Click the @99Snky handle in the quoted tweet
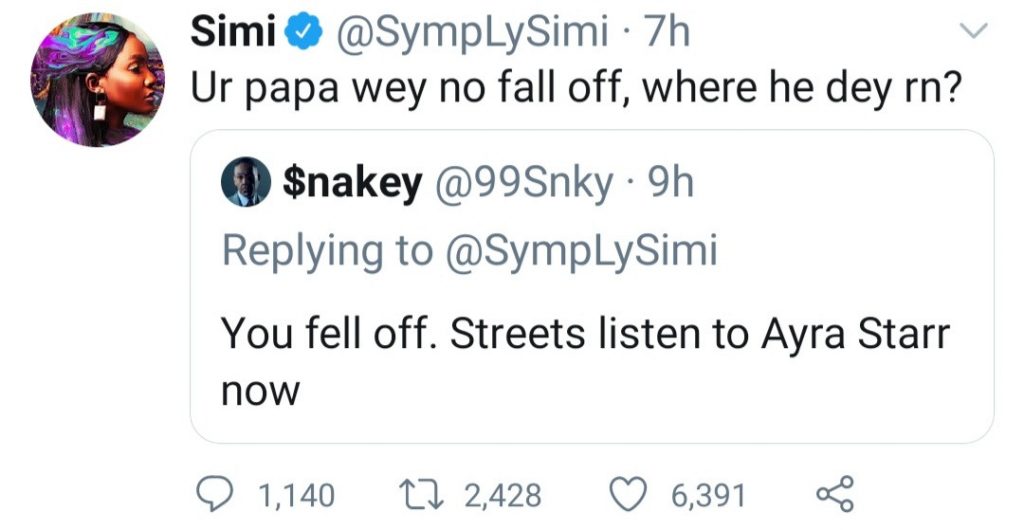The height and width of the screenshot is (530, 1024). (x=521, y=184)
